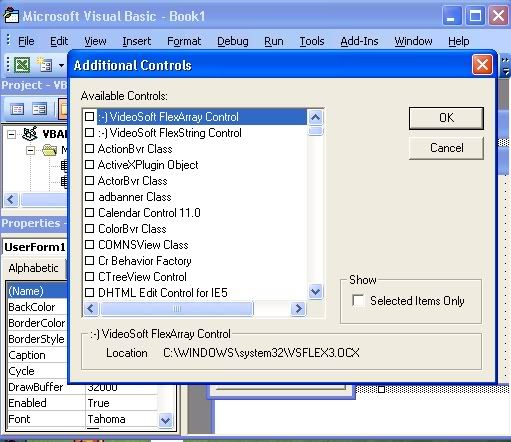The image size is (511, 442).
Task: Click View Object icon in Project panel
Action: 39,109
